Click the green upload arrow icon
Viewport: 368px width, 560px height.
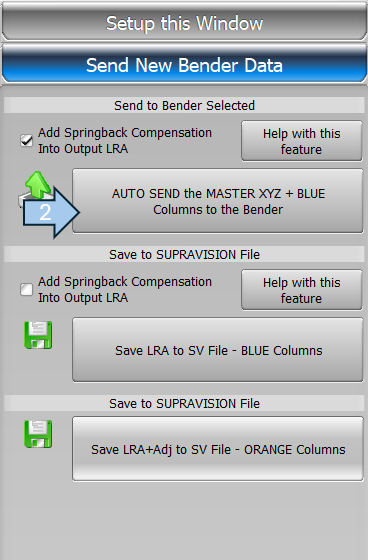(38, 184)
